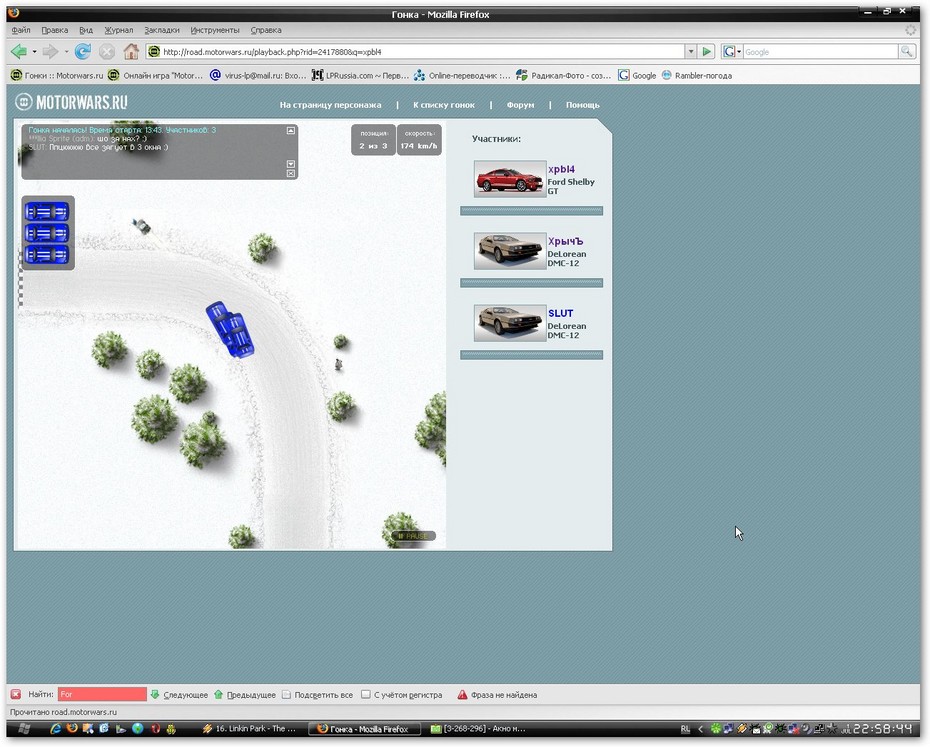Select the third blue car in the track sidebar
Image resolution: width=930 pixels, height=747 pixels.
pyautogui.click(x=47, y=255)
